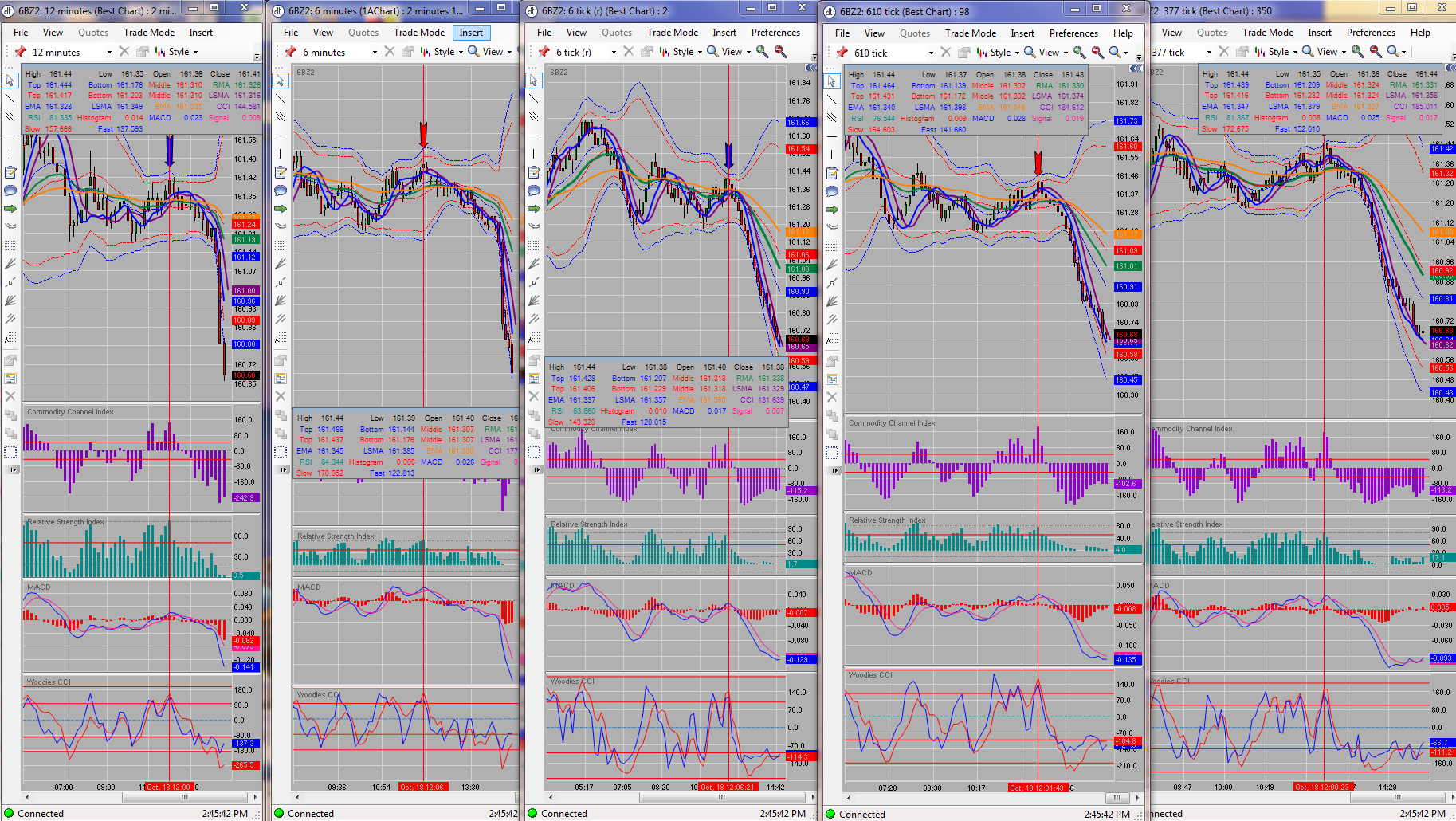Click delete X icon in 6 minutes toolbar
This screenshot has width=1456, height=821.
(389, 52)
